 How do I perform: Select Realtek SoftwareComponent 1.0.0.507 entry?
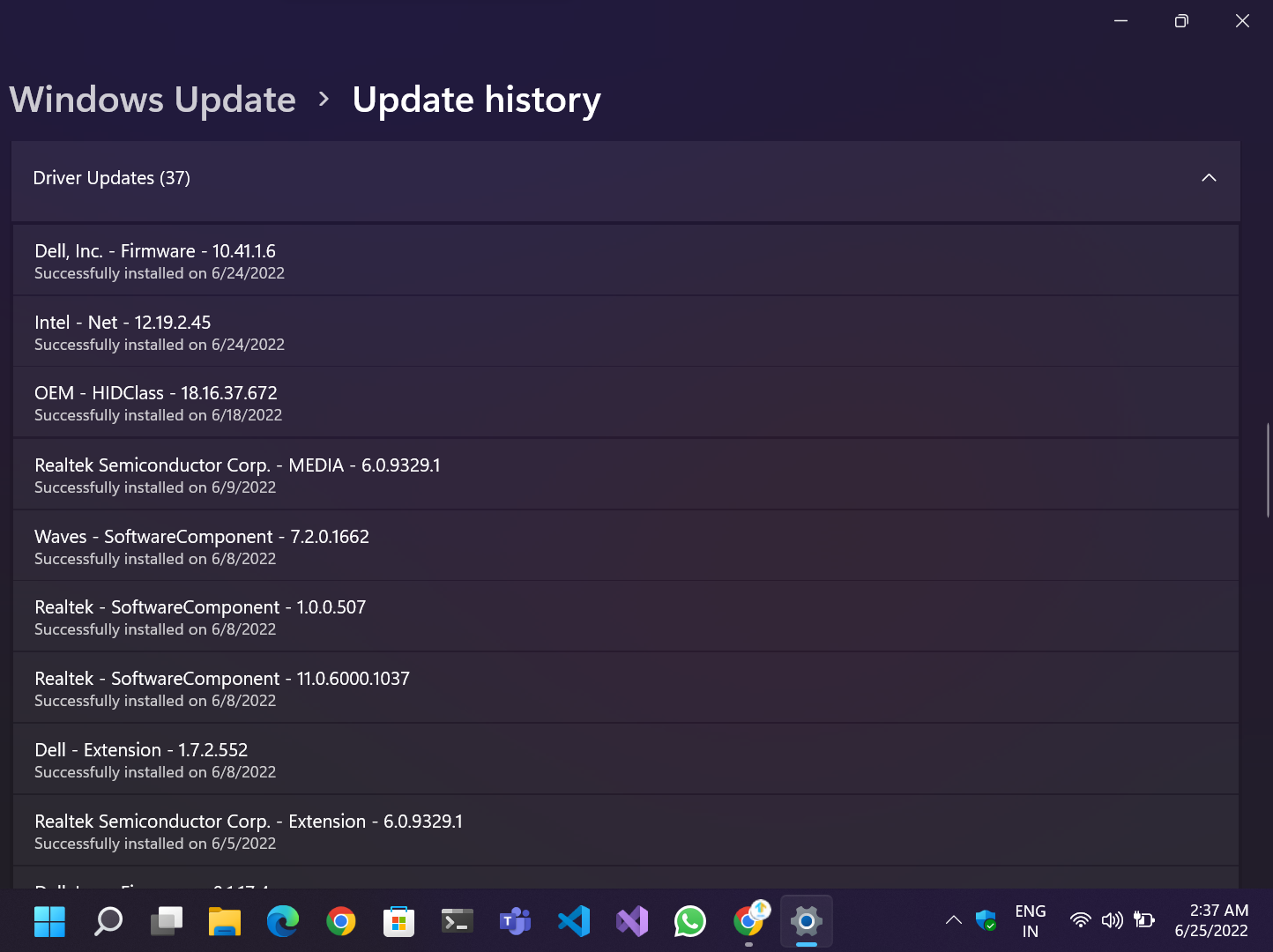[x=626, y=616]
